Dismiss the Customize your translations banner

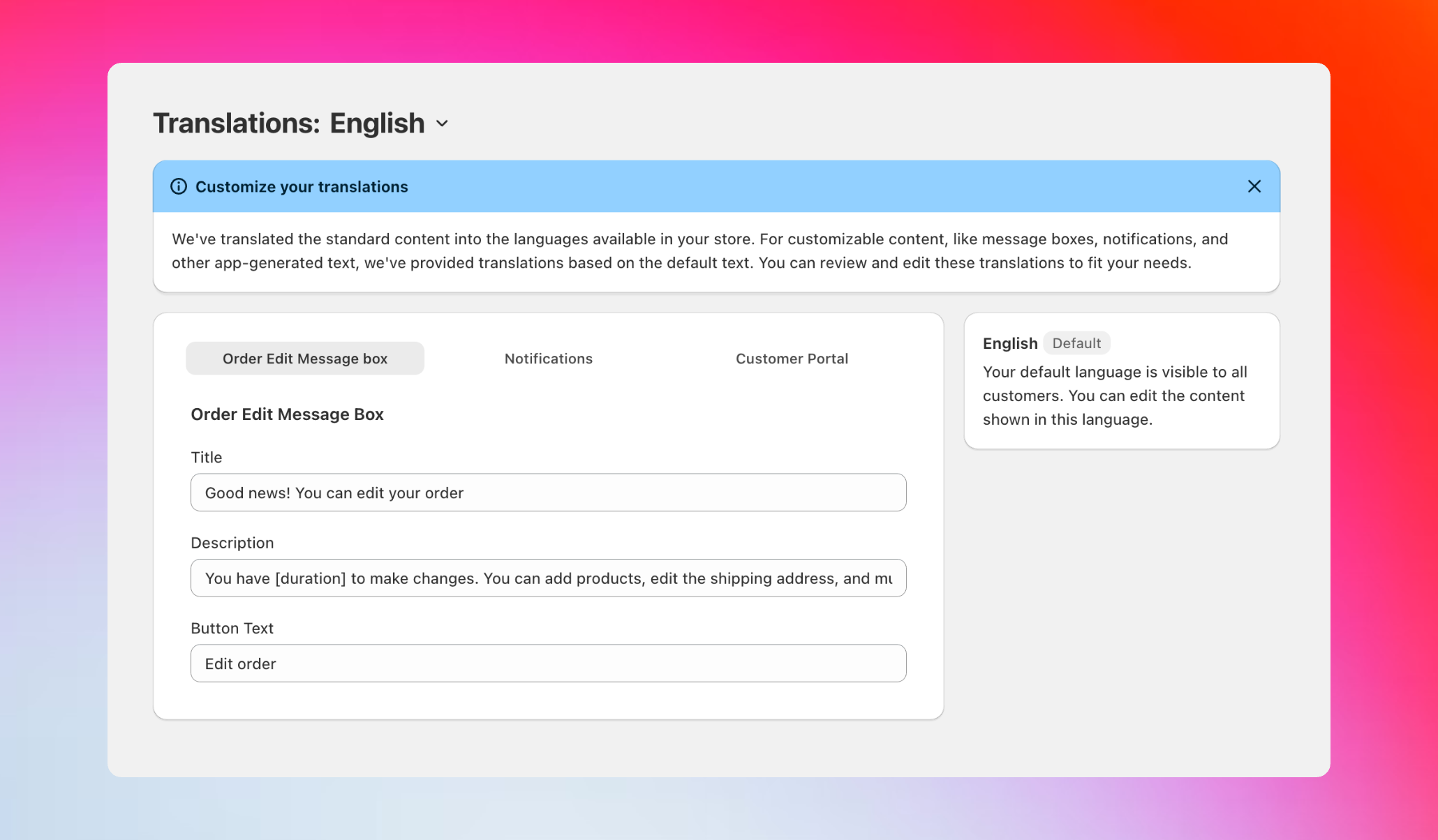click(x=1254, y=186)
